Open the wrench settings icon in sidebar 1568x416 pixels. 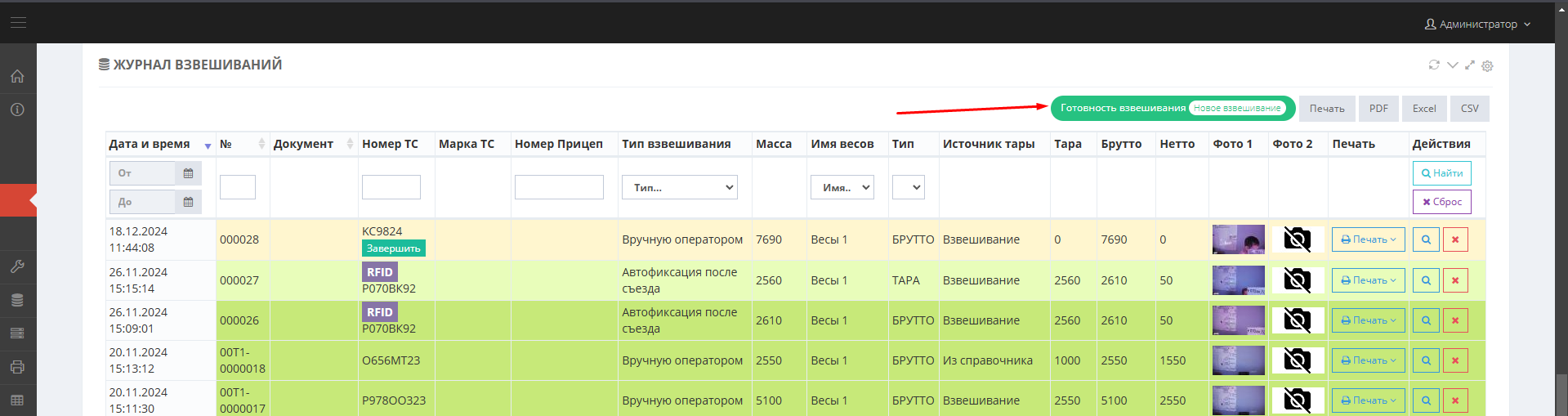click(x=17, y=266)
